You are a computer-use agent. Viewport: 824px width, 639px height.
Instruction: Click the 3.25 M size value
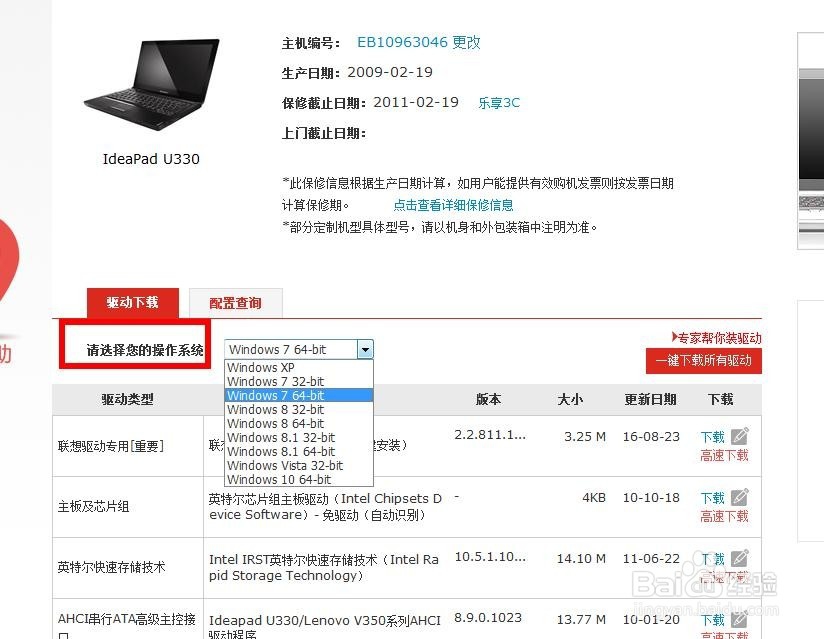(585, 437)
